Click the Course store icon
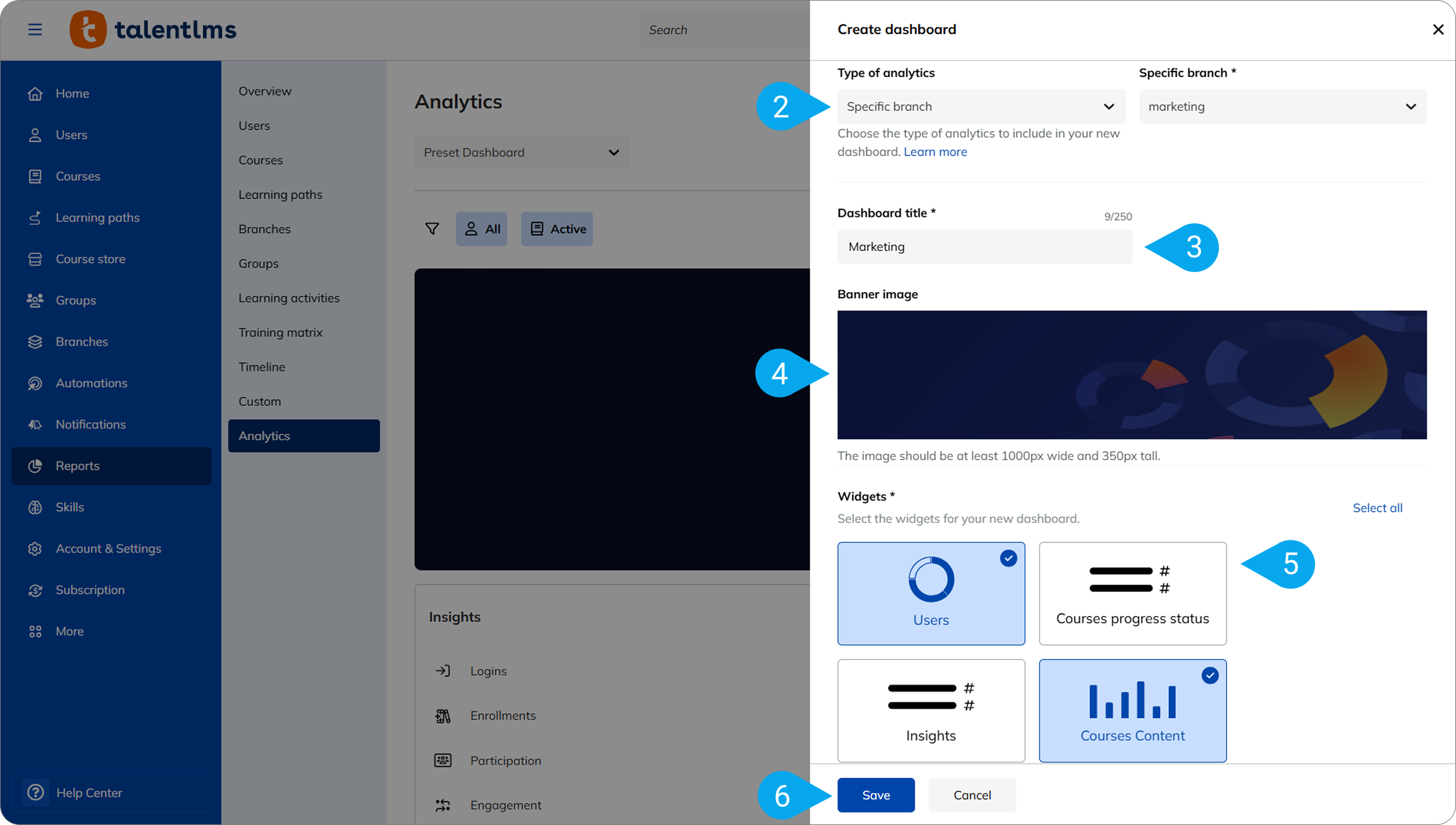1456x825 pixels. pyautogui.click(x=35, y=259)
